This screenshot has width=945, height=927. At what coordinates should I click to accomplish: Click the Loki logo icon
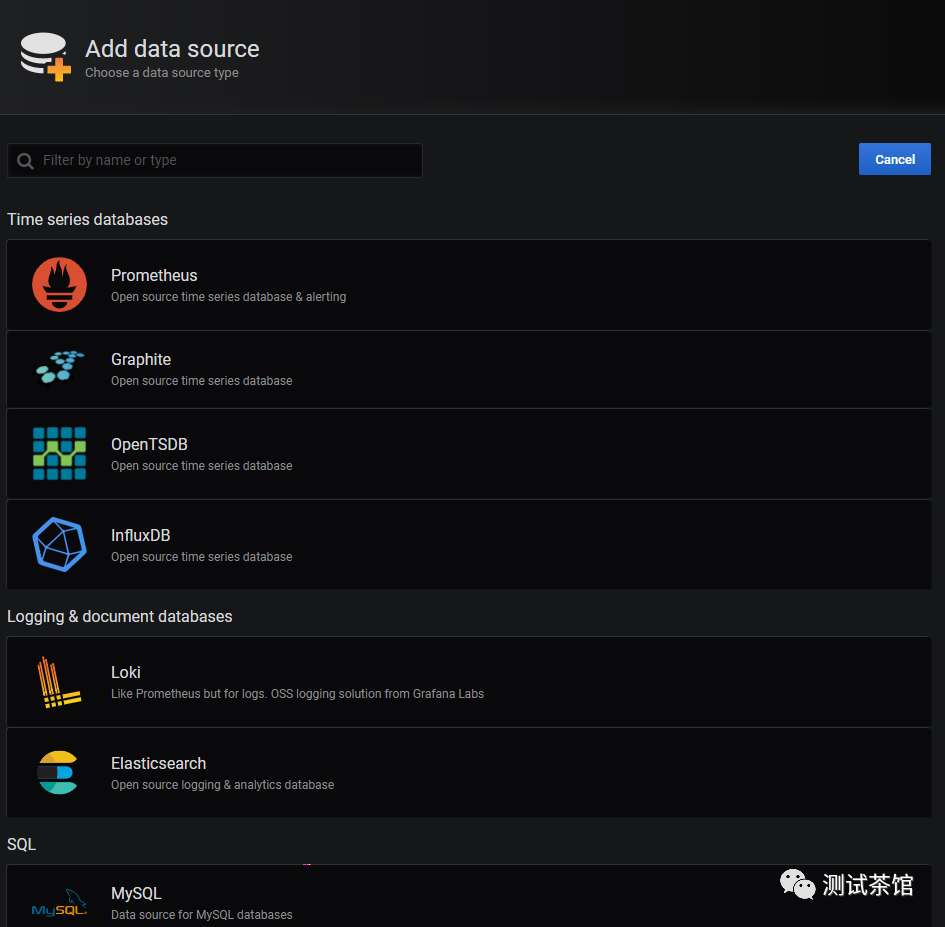[59, 682]
